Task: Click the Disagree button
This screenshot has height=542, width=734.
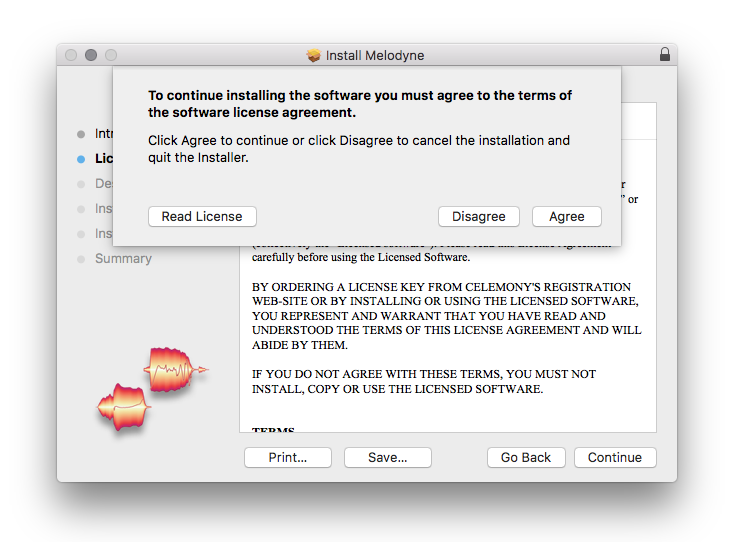Action: [x=478, y=217]
